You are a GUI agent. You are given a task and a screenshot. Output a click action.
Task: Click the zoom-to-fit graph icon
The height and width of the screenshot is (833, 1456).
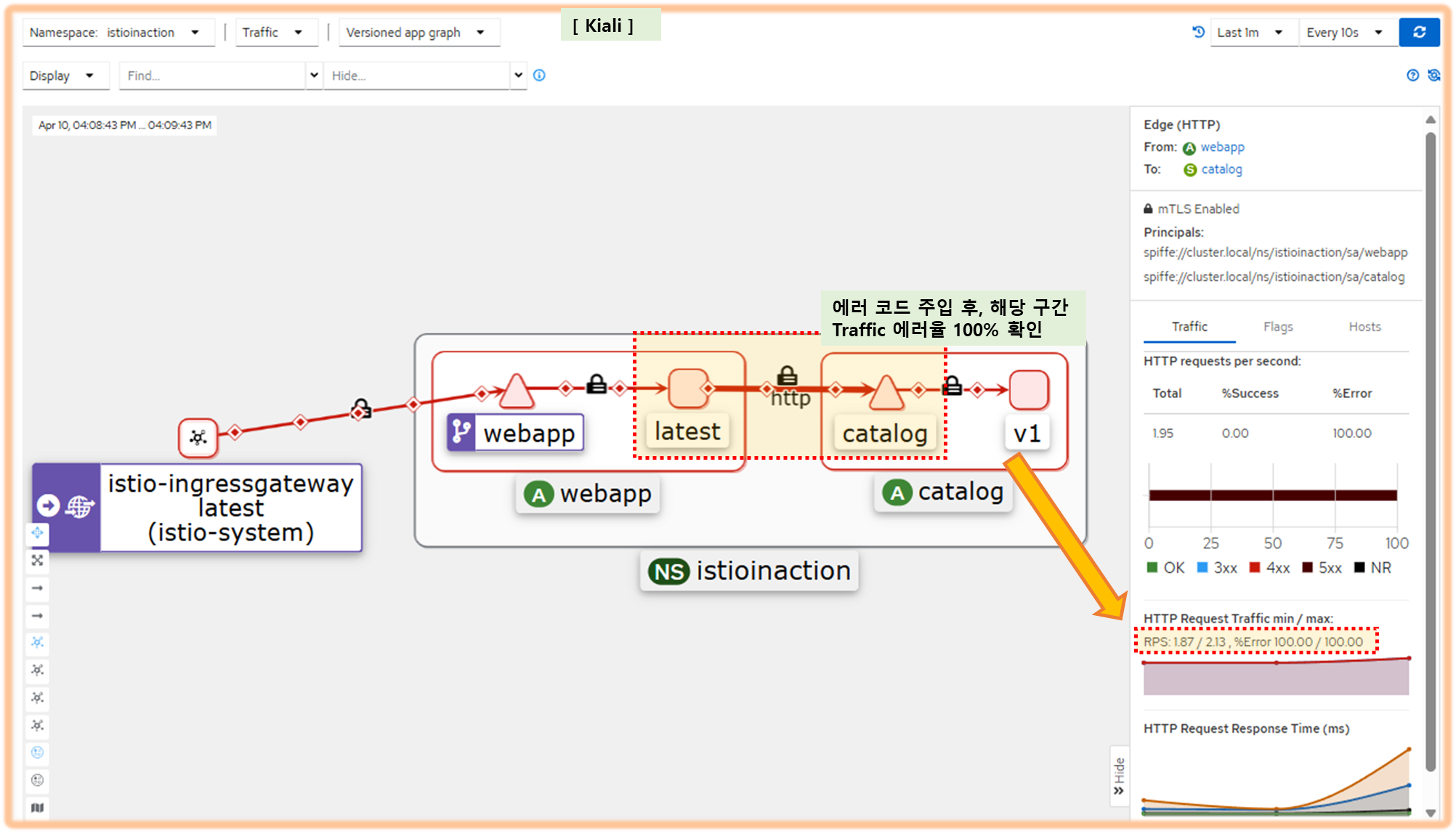(38, 560)
